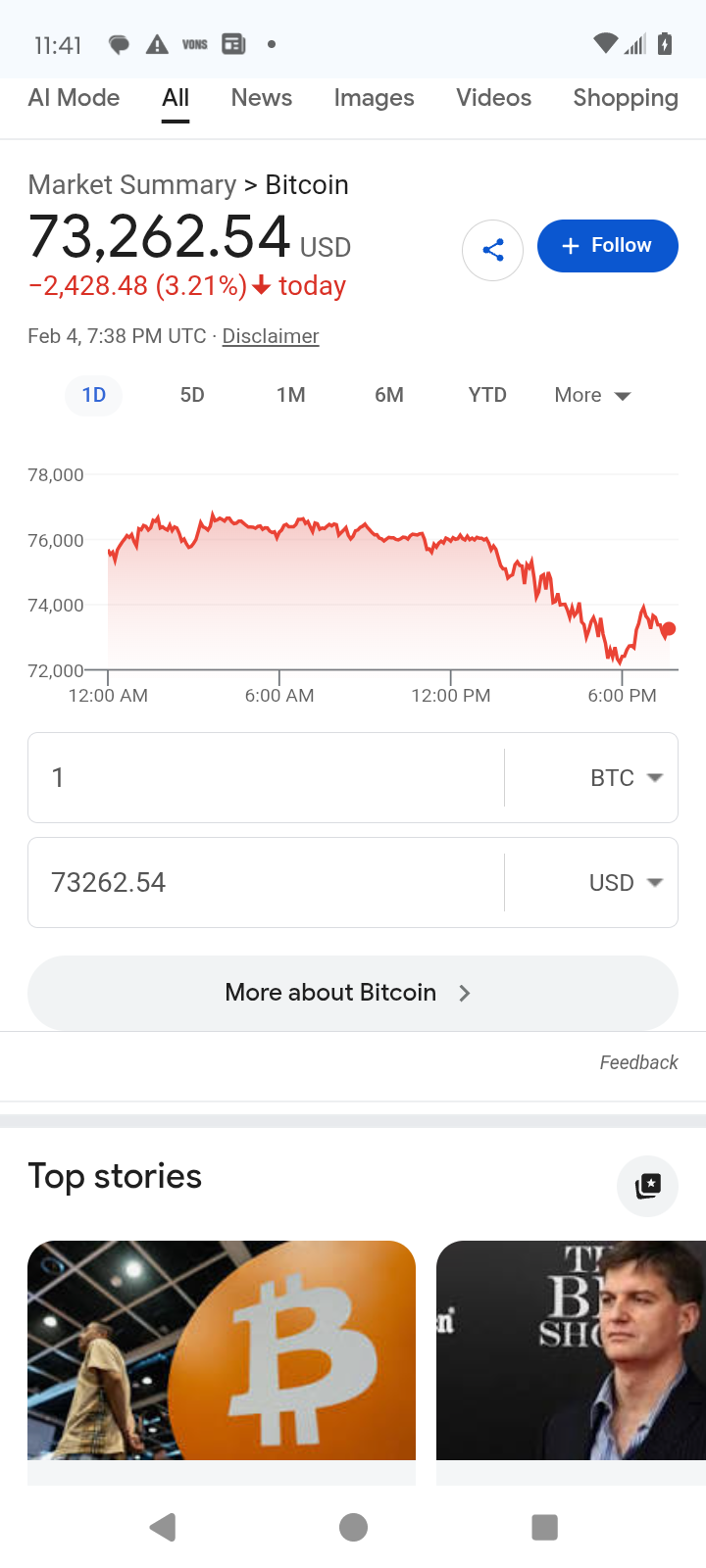
Task: Switch chart to 6M range
Action: click(x=389, y=395)
